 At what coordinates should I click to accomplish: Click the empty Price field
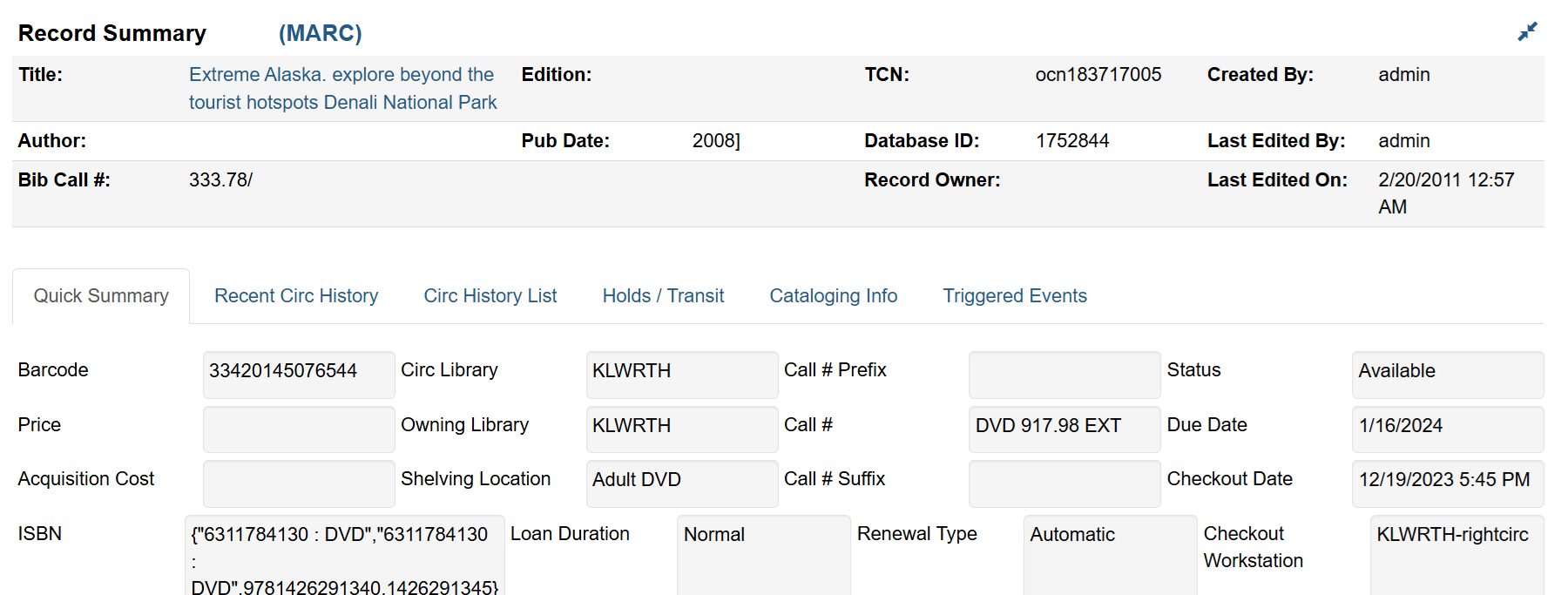point(298,429)
